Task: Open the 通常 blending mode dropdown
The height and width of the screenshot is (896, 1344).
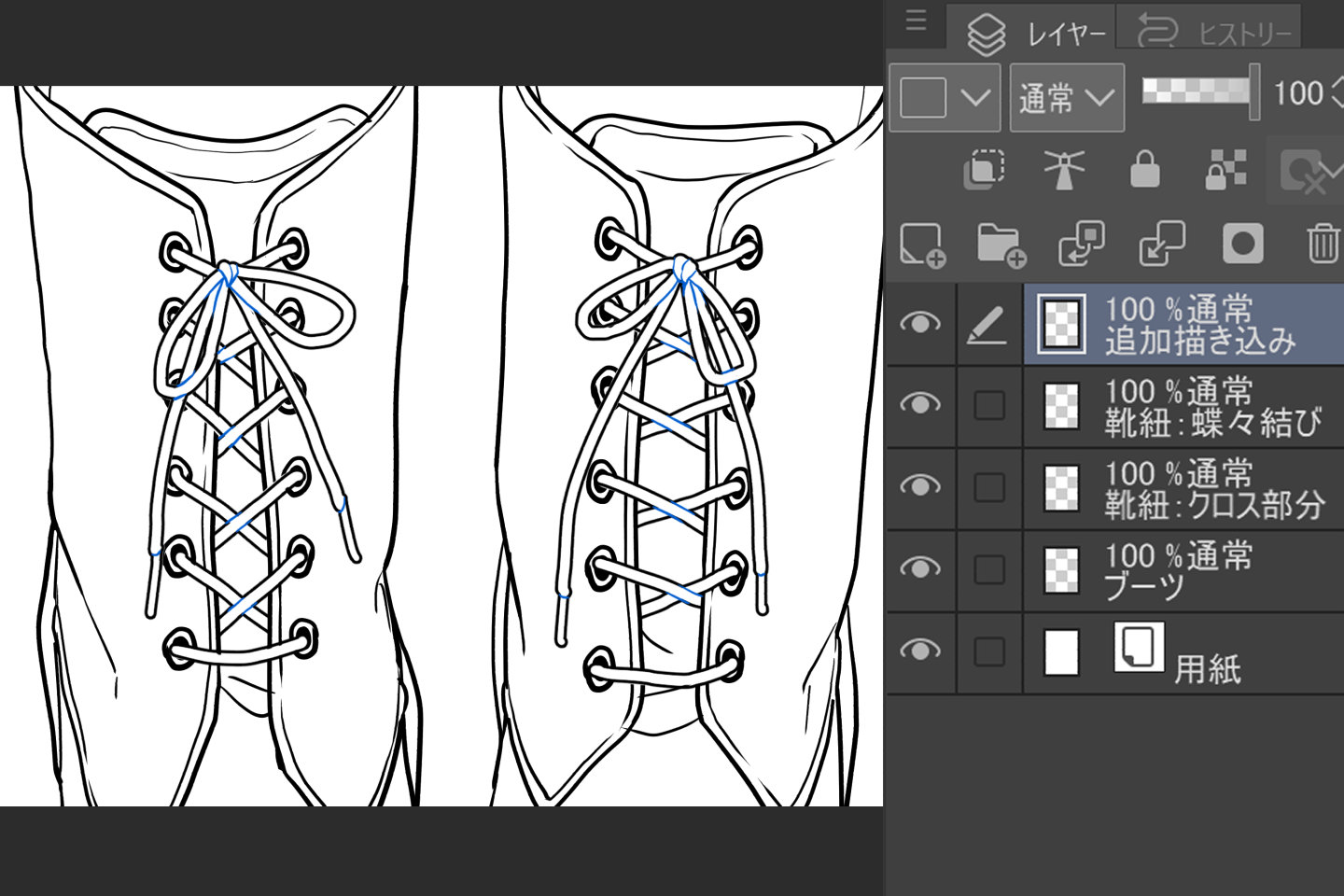Action: (x=1067, y=97)
